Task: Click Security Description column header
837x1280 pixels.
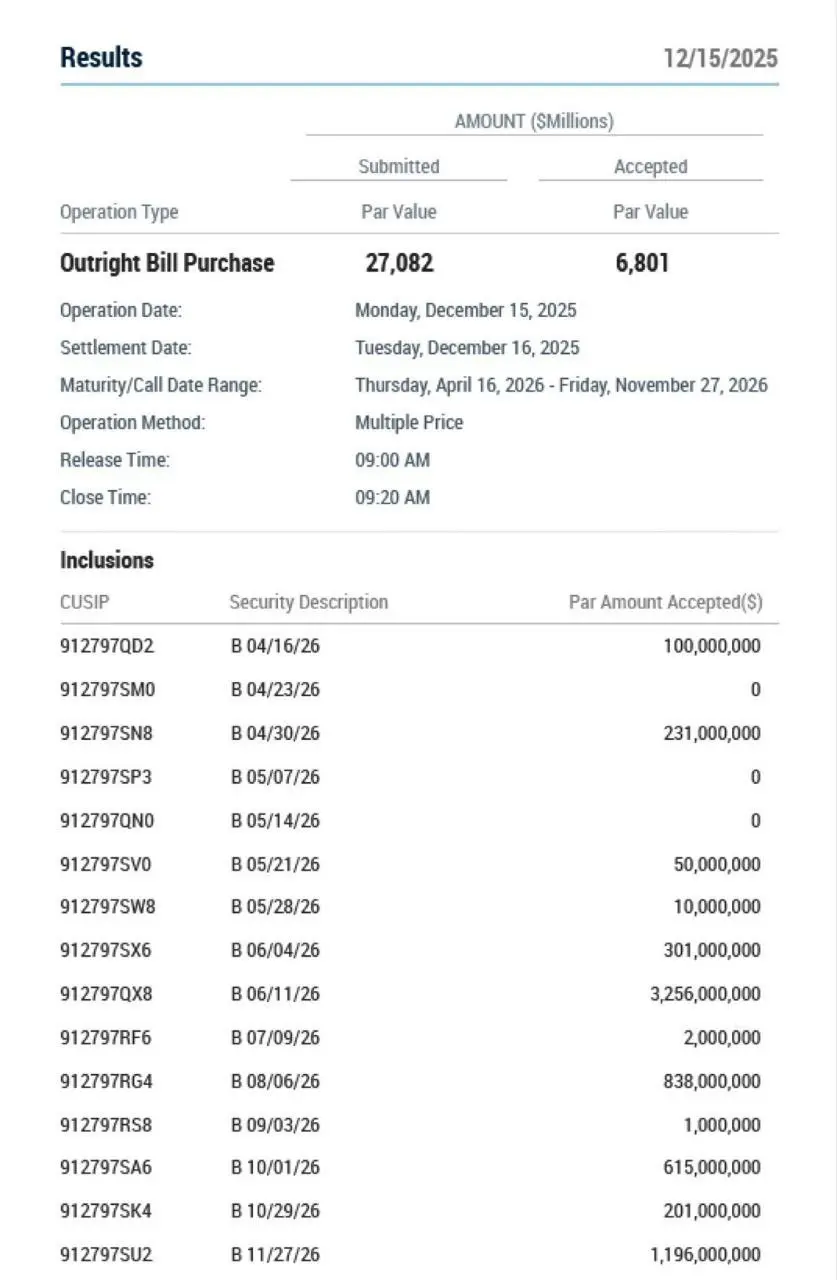Action: pos(308,602)
